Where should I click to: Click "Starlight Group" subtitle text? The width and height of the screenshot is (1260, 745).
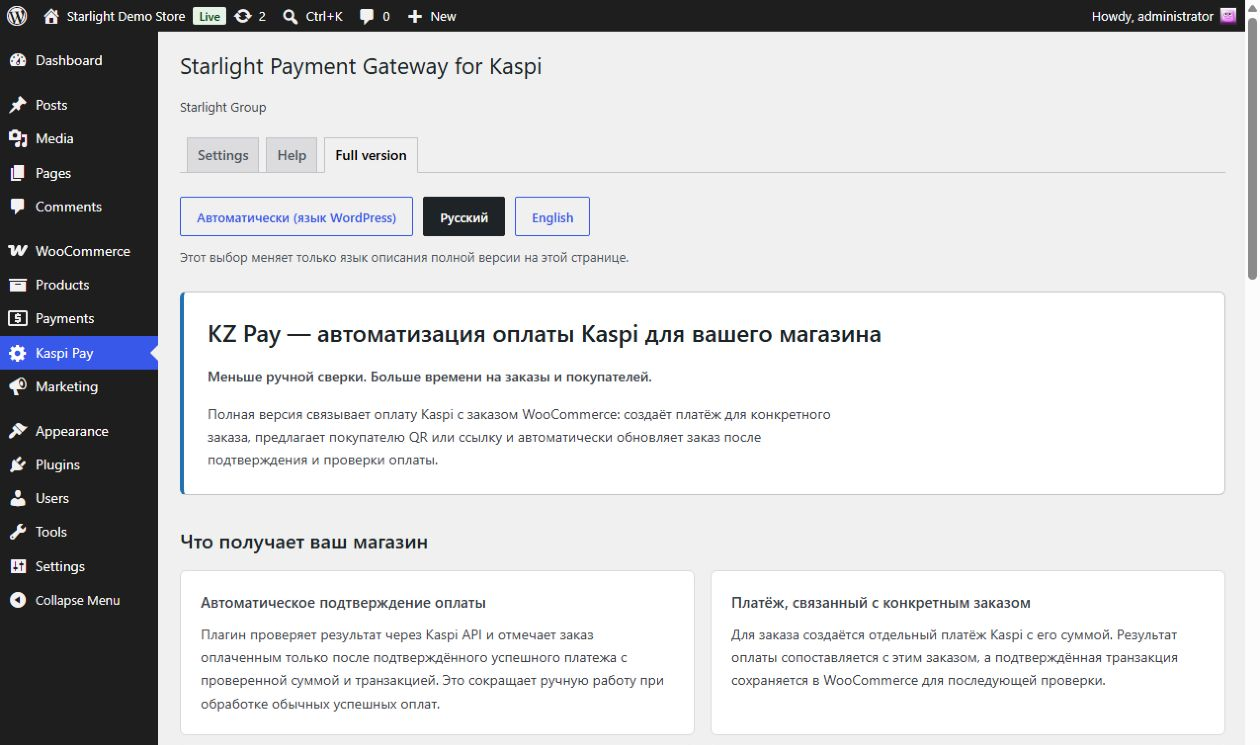pyautogui.click(x=223, y=107)
